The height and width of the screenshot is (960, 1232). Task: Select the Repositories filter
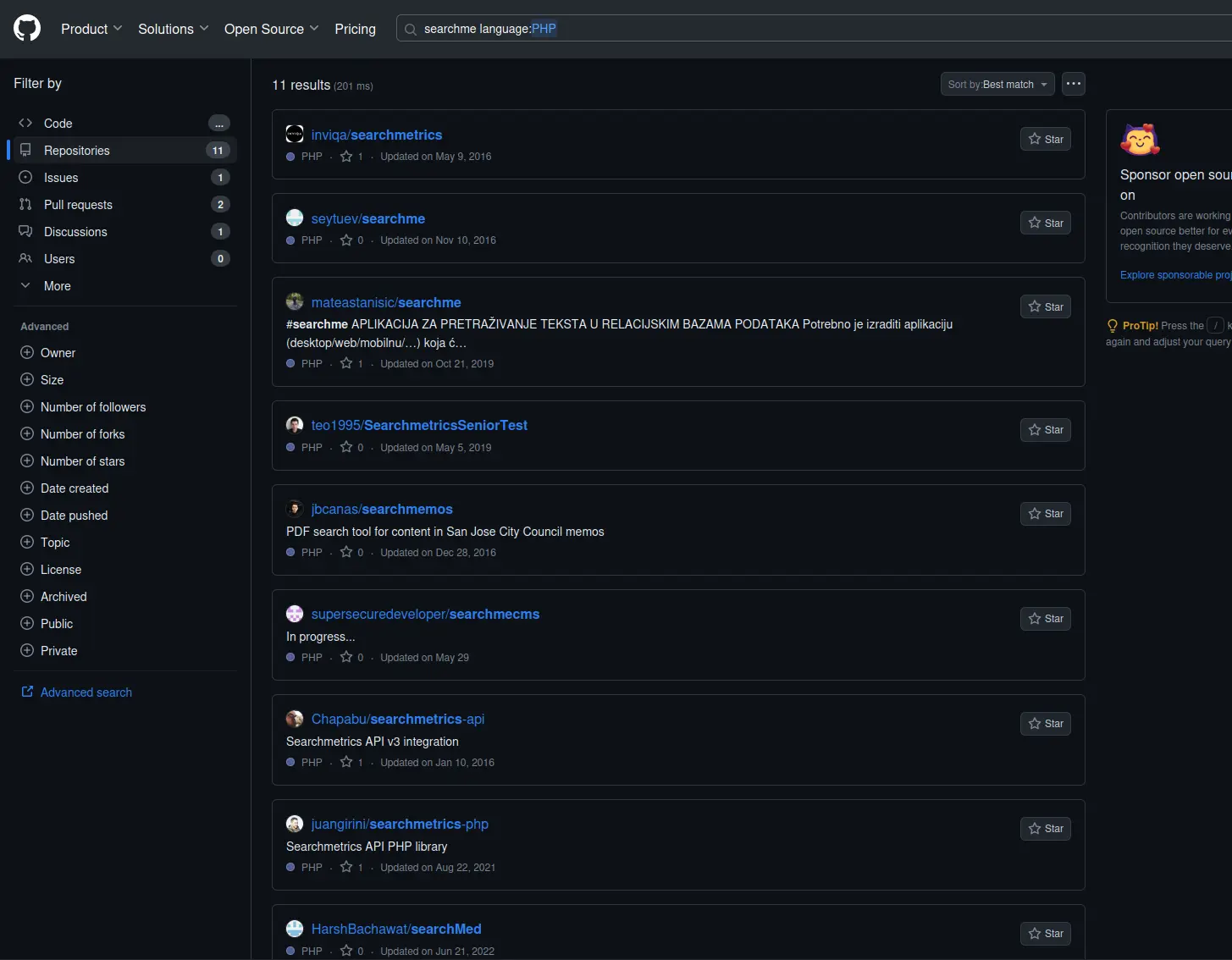pyautogui.click(x=124, y=151)
